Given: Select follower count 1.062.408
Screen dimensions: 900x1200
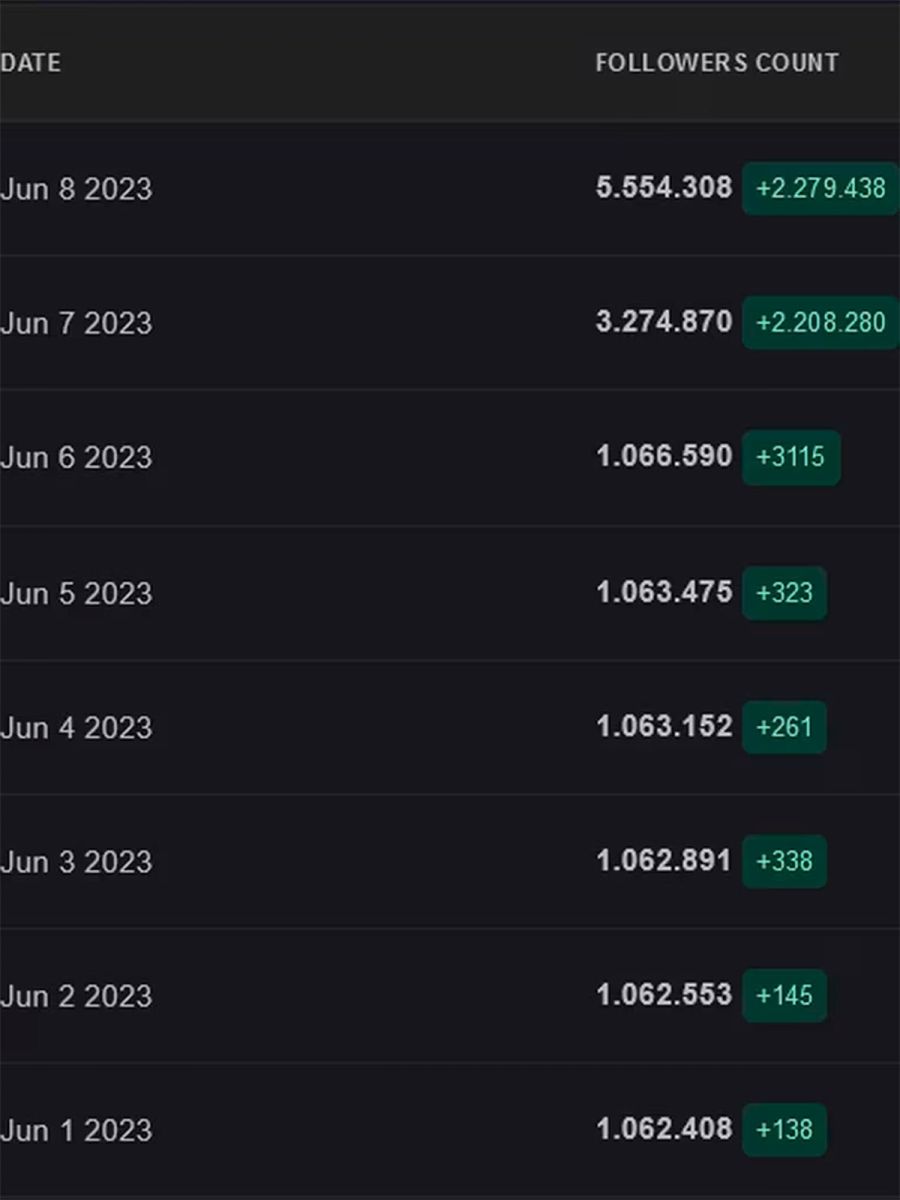Looking at the screenshot, I should click(664, 1129).
